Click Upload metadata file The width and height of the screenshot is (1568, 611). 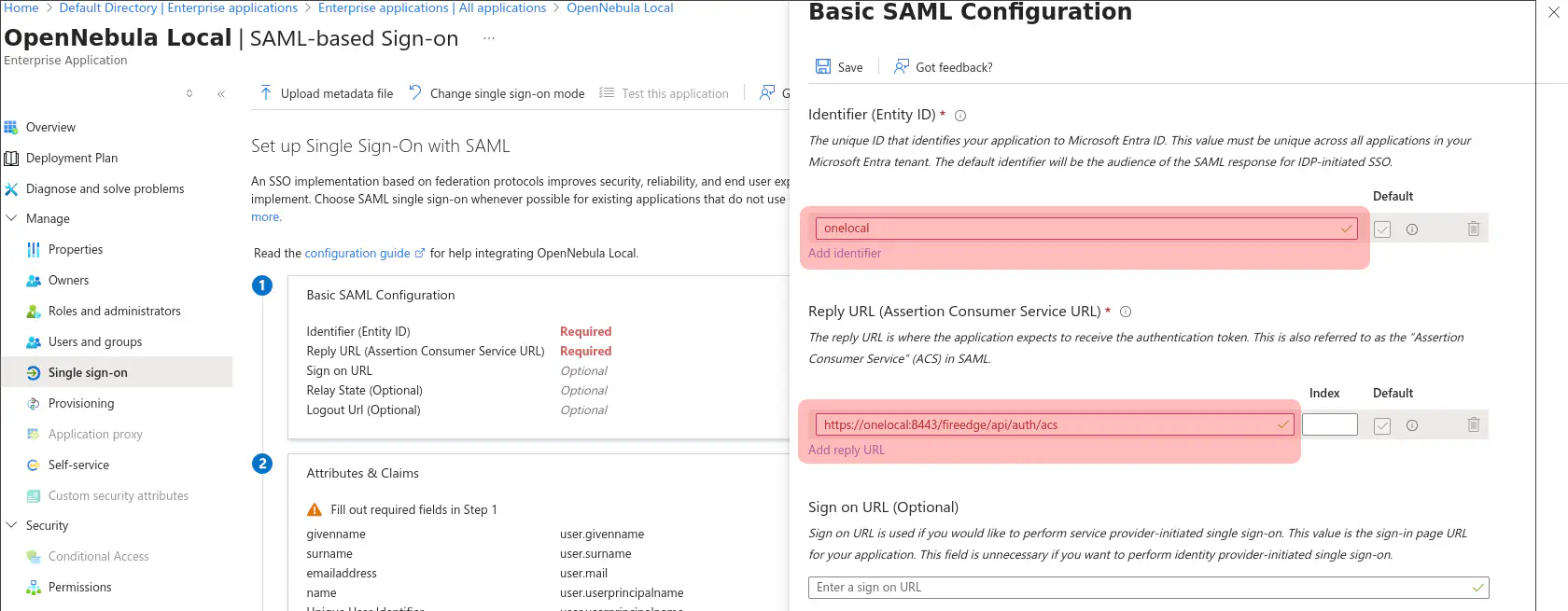click(x=326, y=93)
